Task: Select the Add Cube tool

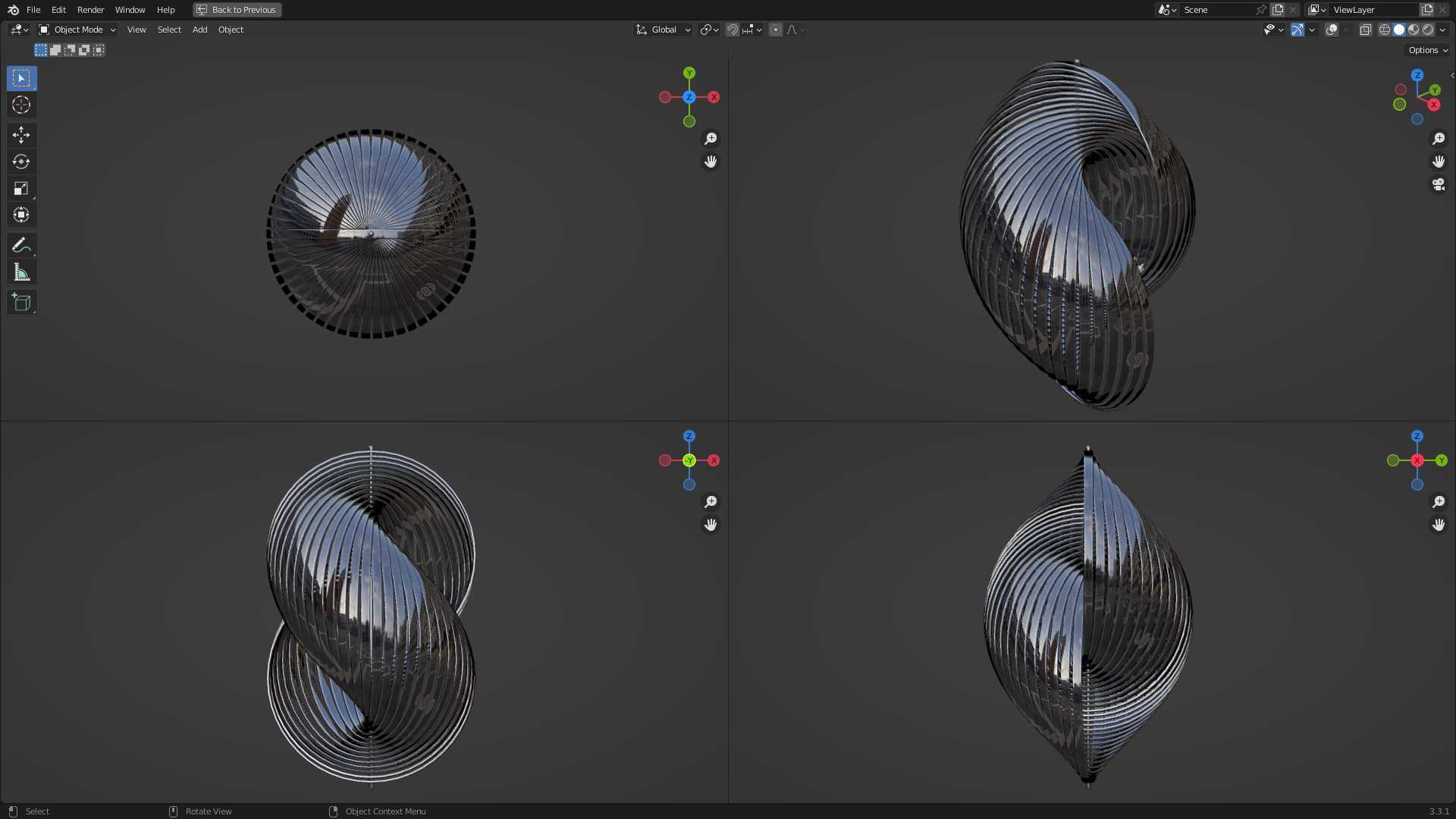Action: pos(21,302)
